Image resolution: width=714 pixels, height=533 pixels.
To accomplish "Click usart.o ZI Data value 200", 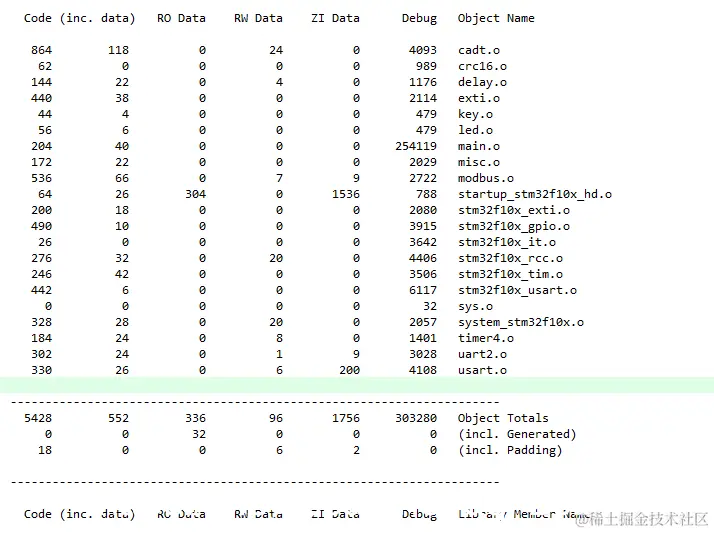I will (349, 370).
